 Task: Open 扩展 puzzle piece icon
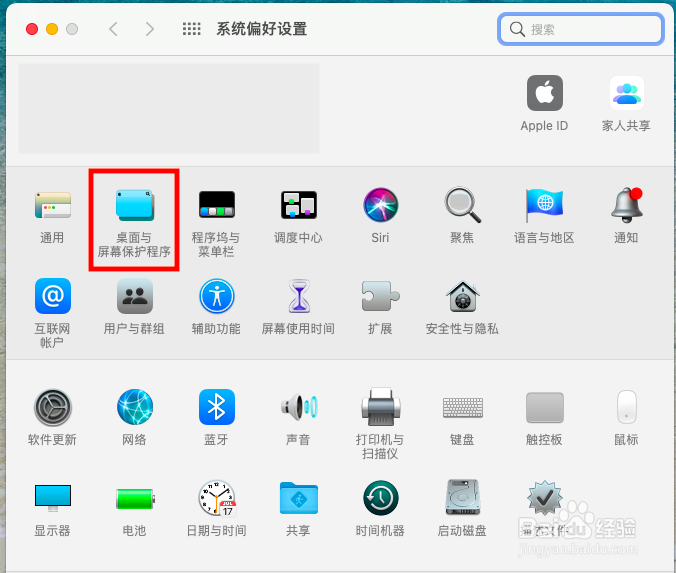[380, 296]
